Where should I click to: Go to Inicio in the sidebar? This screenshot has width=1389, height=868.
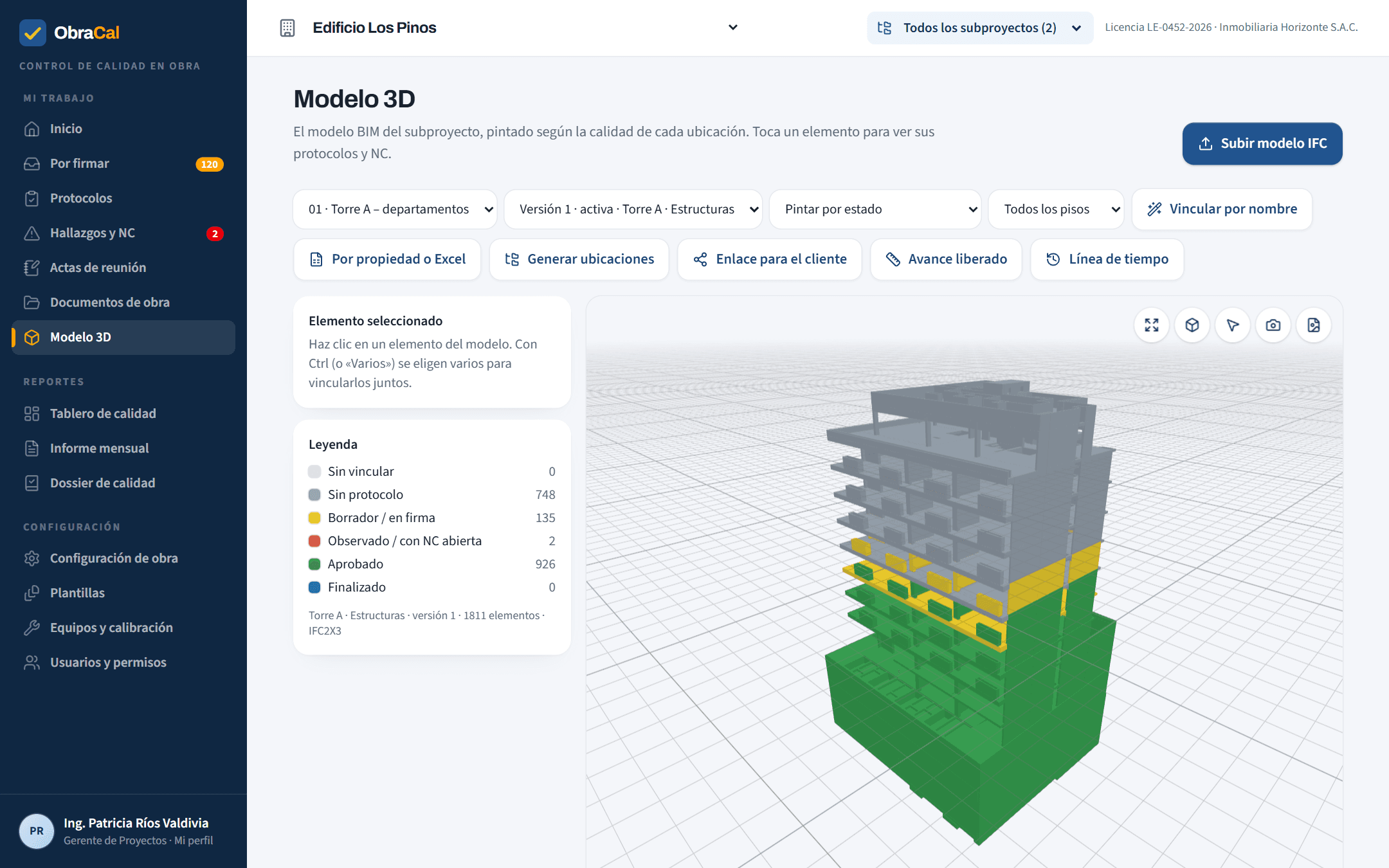pos(123,129)
